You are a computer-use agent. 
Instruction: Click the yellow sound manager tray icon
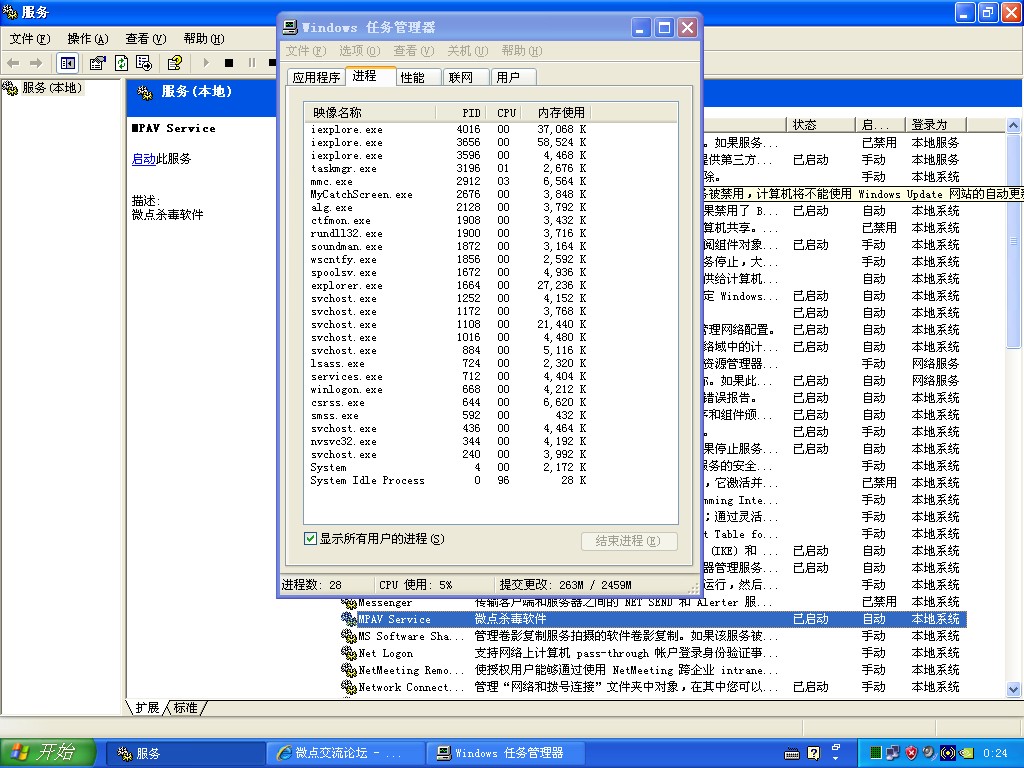coord(947,754)
